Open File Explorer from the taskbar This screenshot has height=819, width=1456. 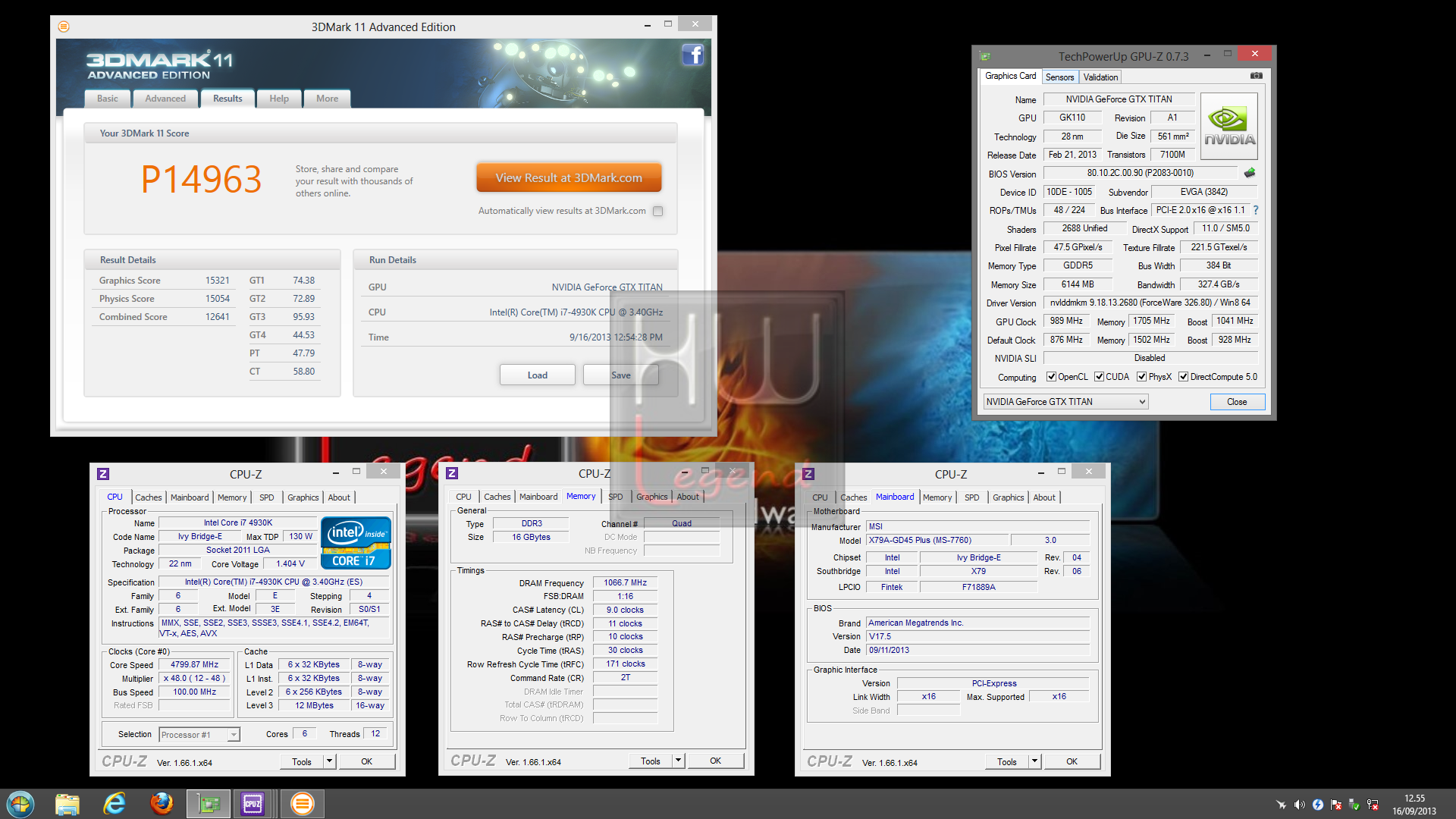tap(67, 804)
